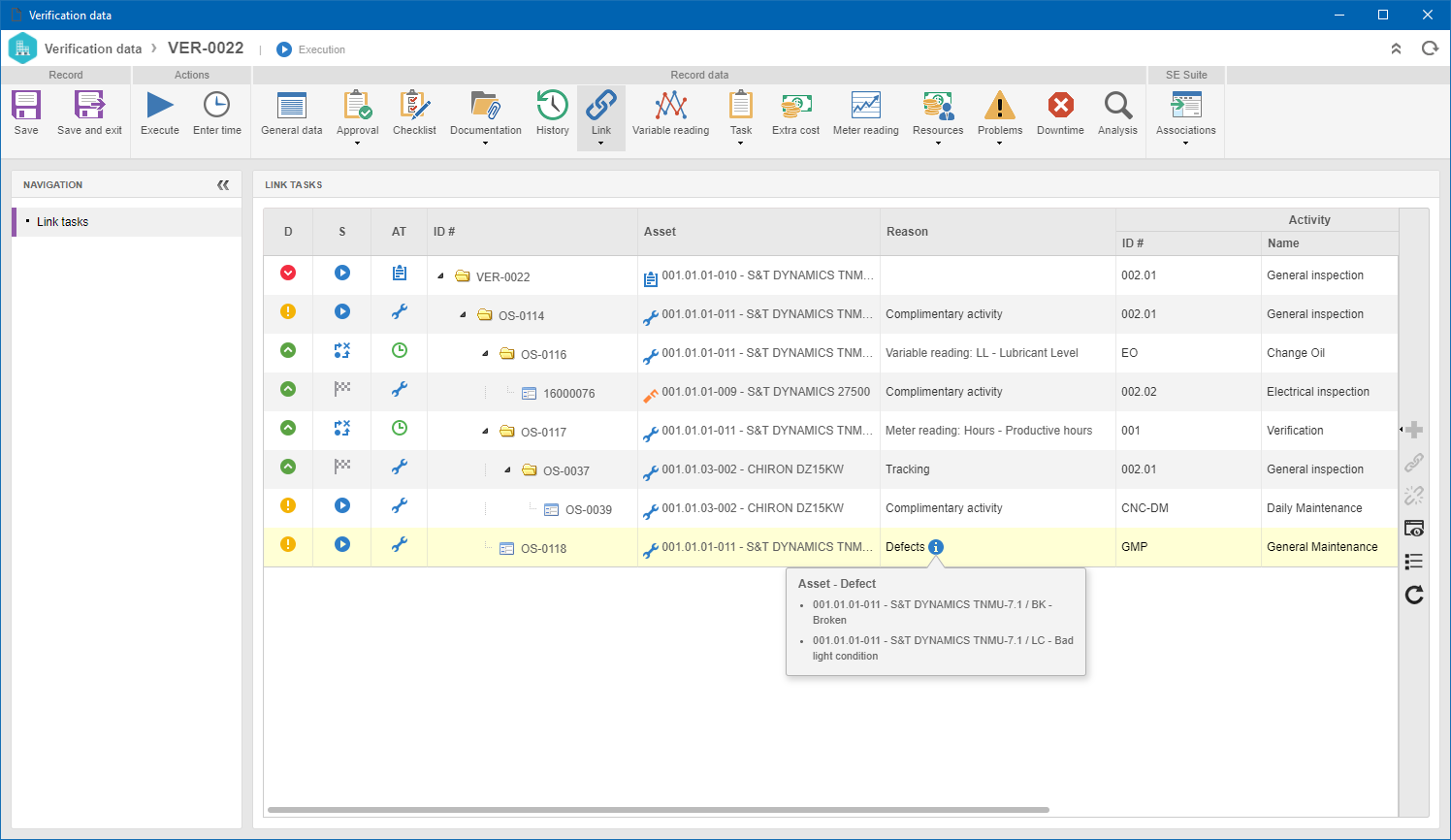Open the Documentation folder icon
The height and width of the screenshot is (840, 1451).
pos(485,105)
